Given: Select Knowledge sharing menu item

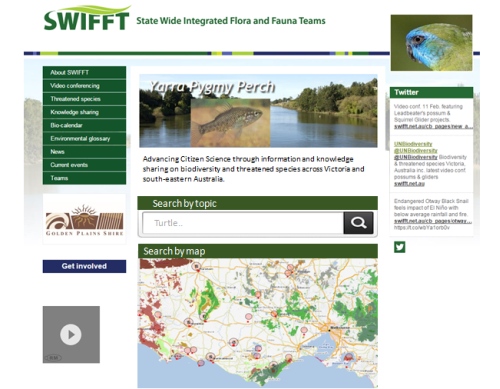Looking at the screenshot, I should (84, 112).
